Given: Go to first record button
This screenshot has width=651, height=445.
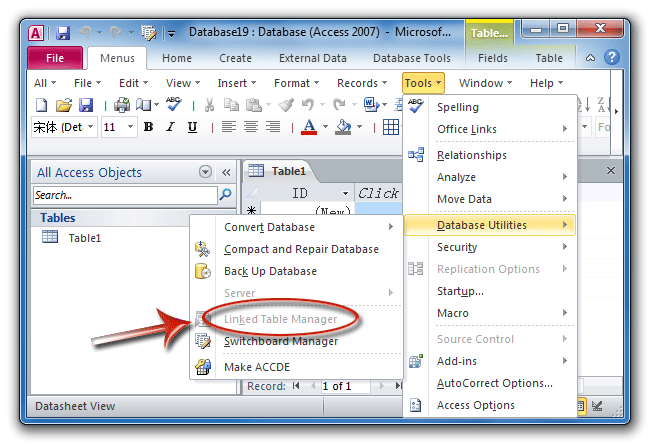Looking at the screenshot, I should coord(296,386).
